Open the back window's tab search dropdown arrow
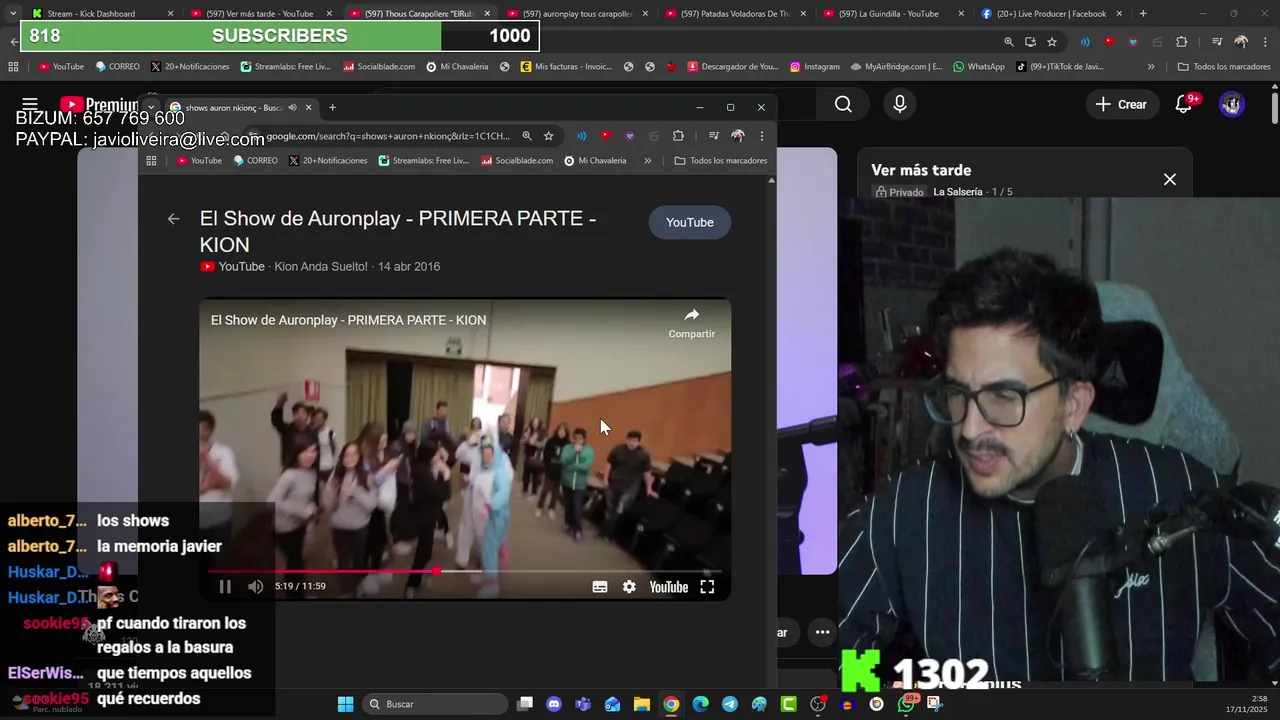The width and height of the screenshot is (1280, 720). point(12,14)
